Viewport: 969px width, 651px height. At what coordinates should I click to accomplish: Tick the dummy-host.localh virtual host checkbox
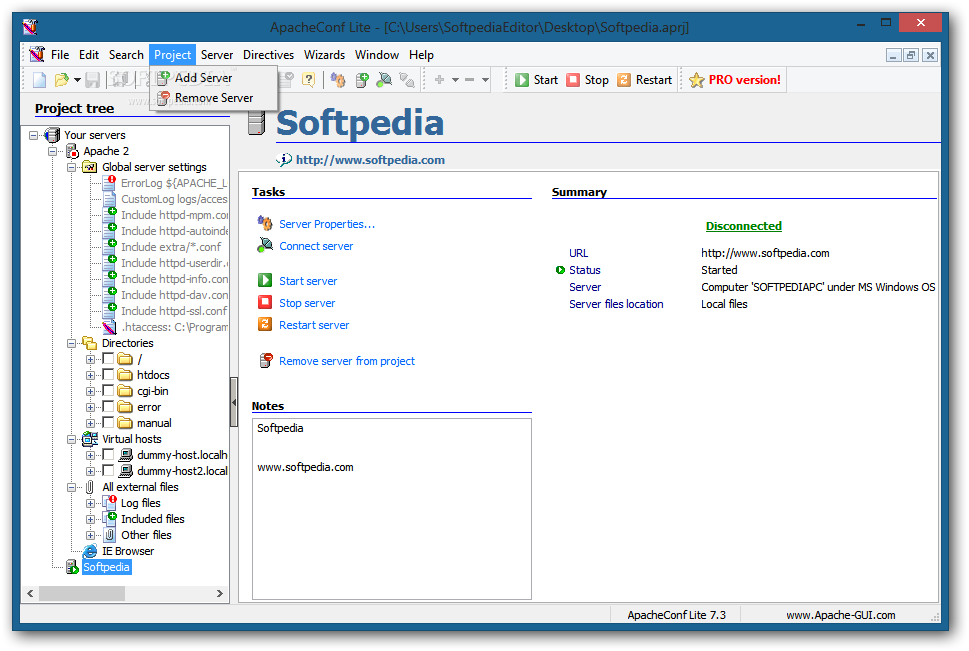108,455
